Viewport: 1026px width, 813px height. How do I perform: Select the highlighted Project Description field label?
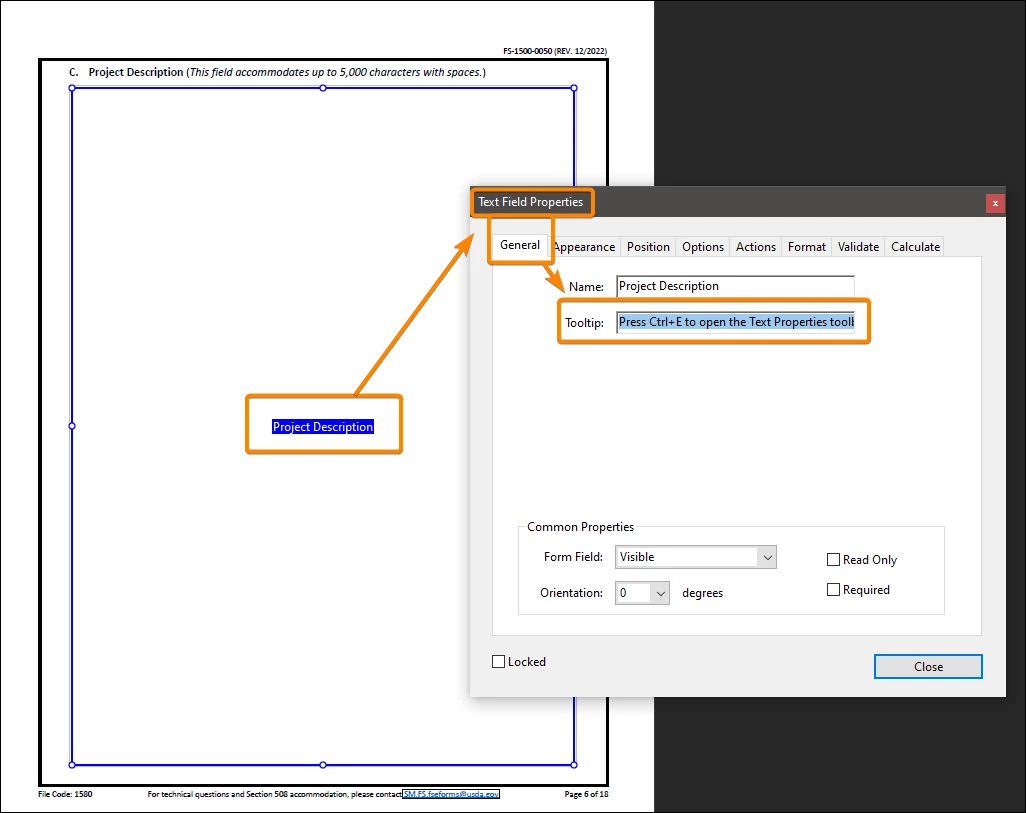pyautogui.click(x=323, y=427)
